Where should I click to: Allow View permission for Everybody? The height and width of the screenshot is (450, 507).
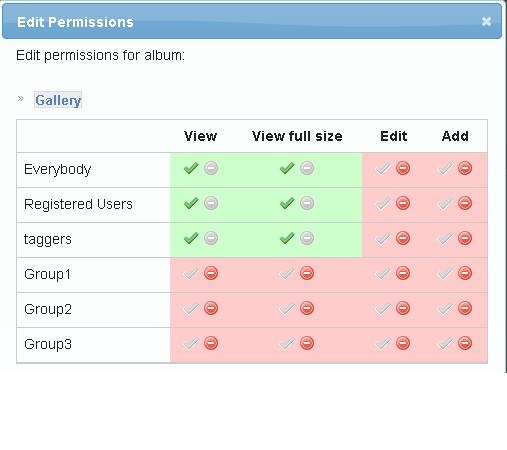click(x=191, y=168)
